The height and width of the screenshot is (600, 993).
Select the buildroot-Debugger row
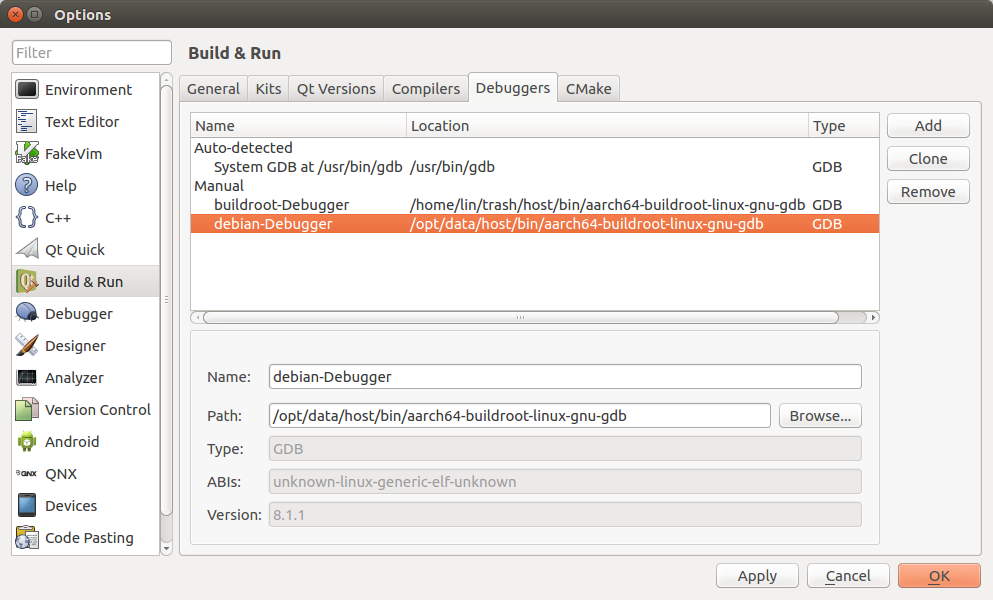click(x=281, y=205)
